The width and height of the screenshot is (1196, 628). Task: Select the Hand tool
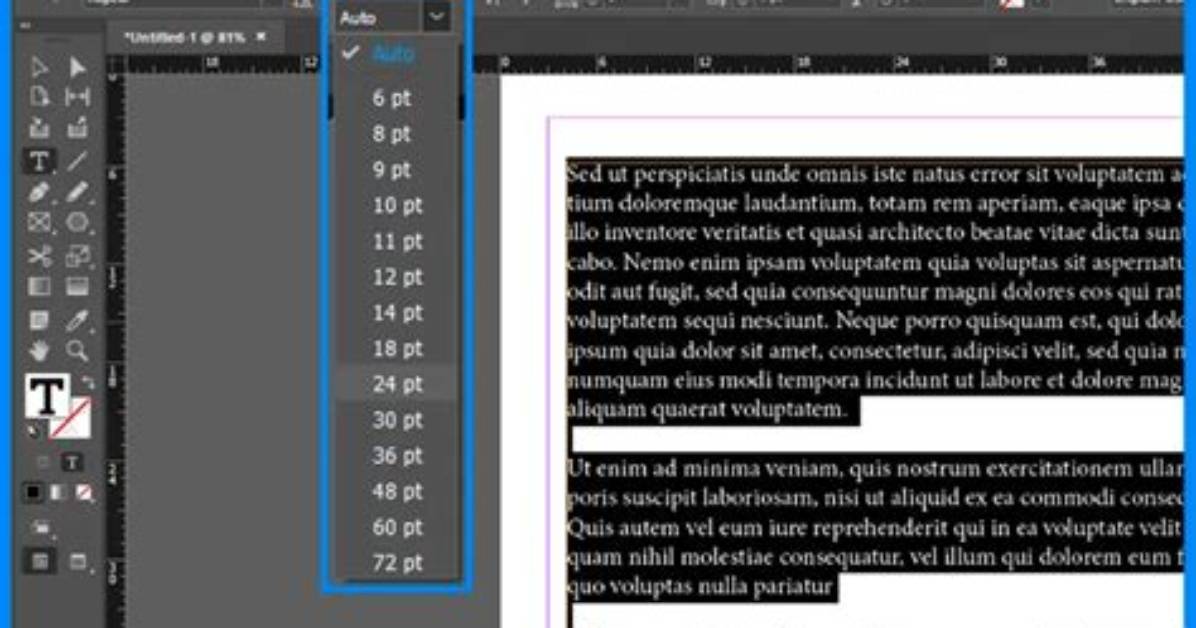(x=39, y=350)
